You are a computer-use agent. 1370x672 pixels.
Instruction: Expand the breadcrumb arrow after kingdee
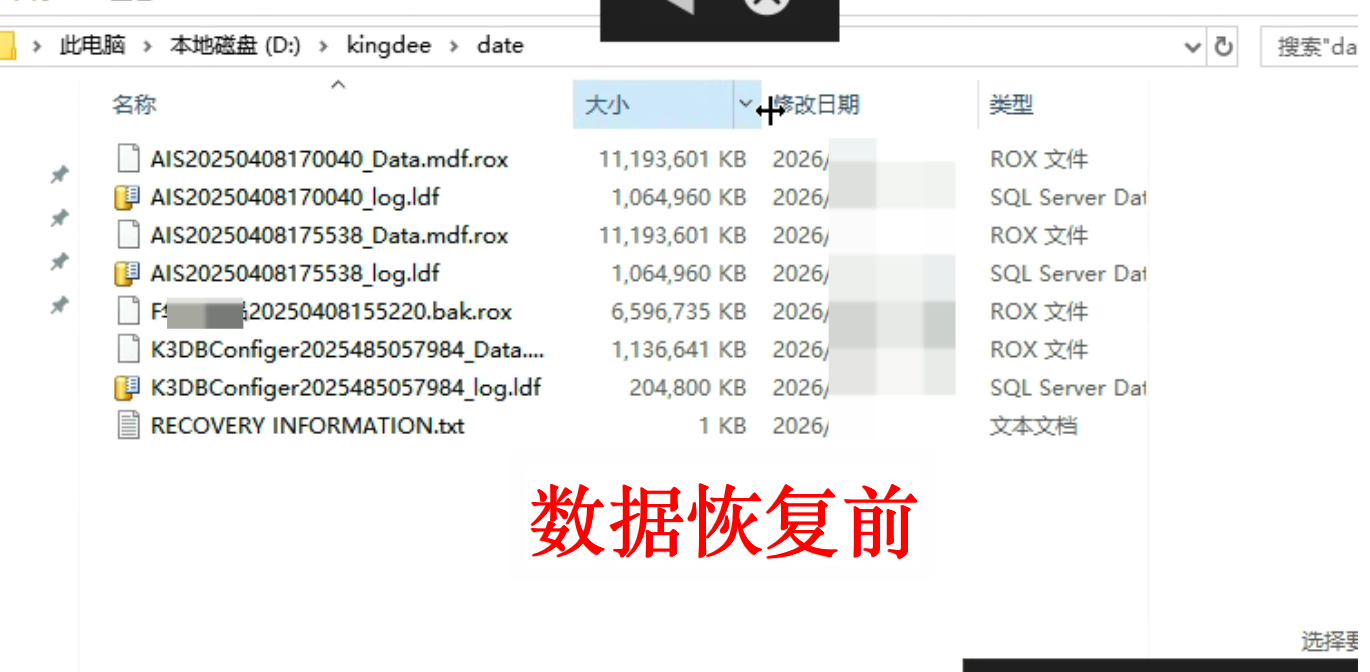click(x=454, y=46)
